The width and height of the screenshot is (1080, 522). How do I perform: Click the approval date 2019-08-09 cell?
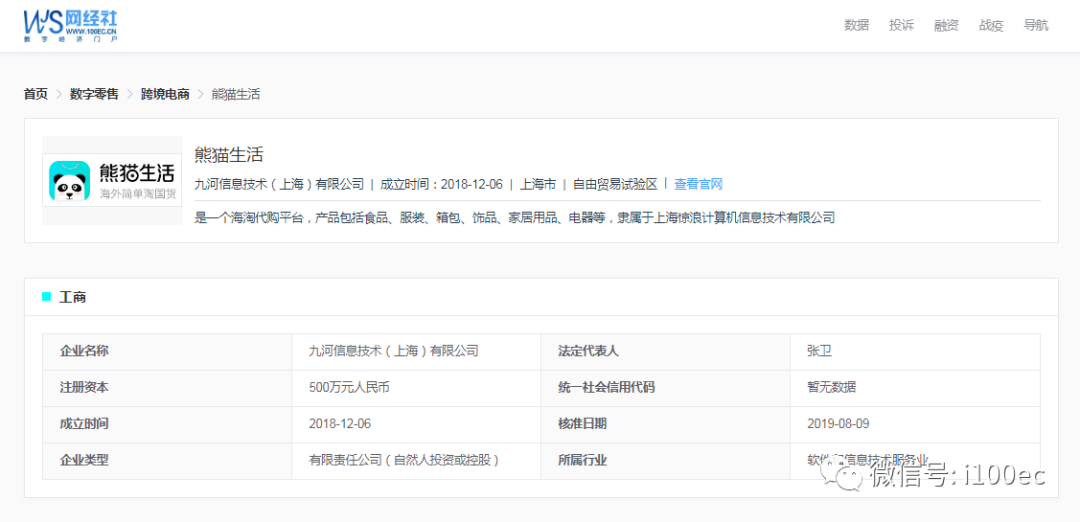tap(838, 424)
